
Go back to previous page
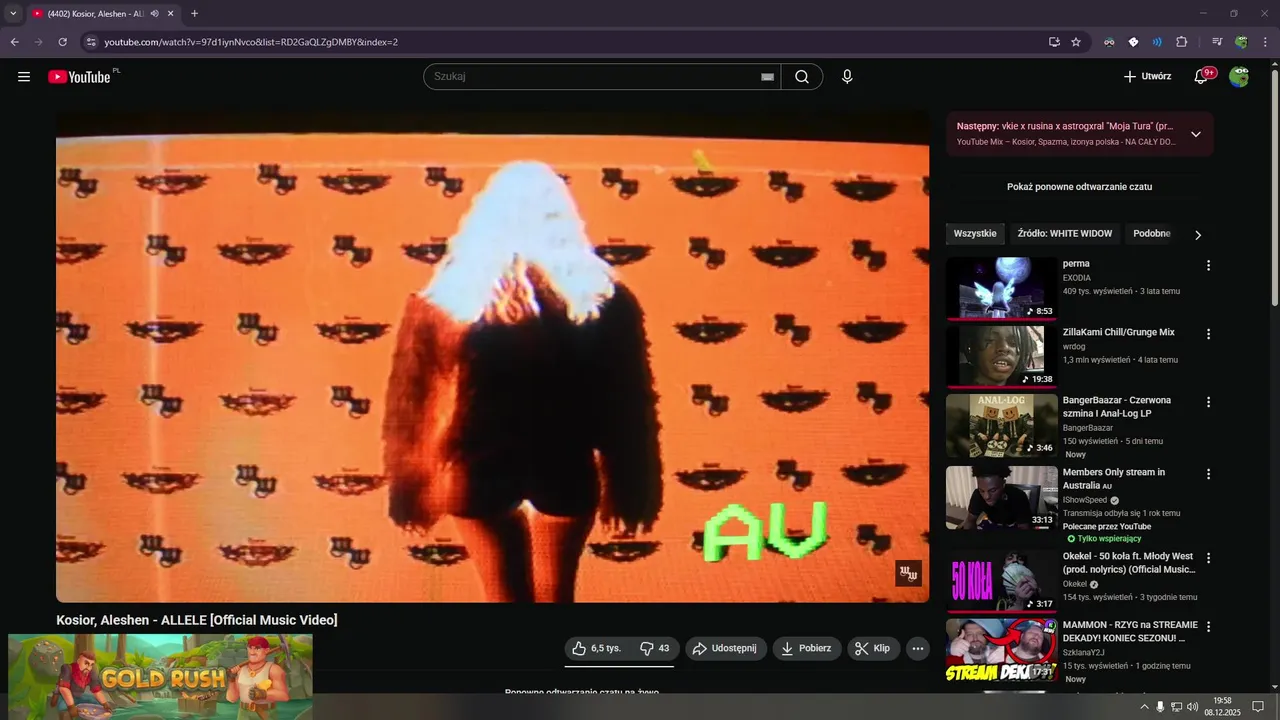coord(14,42)
